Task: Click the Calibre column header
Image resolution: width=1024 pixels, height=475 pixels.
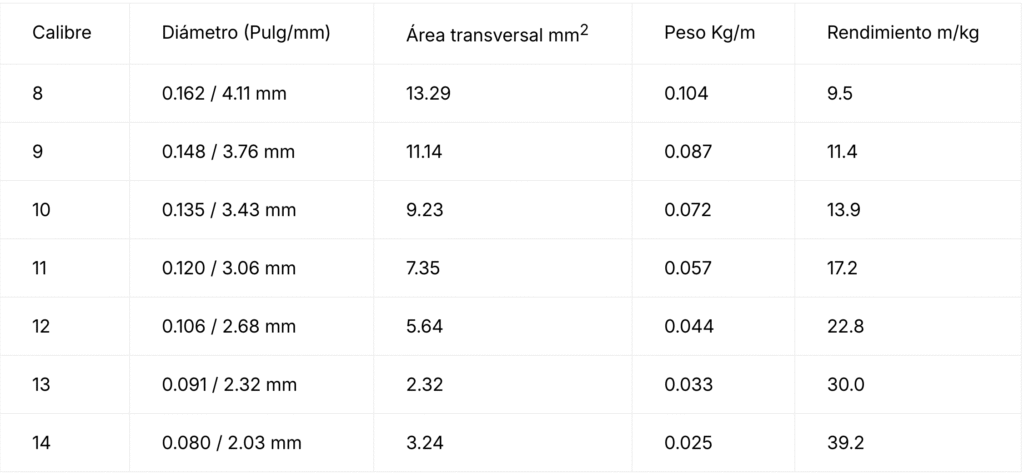Action: [x=61, y=33]
